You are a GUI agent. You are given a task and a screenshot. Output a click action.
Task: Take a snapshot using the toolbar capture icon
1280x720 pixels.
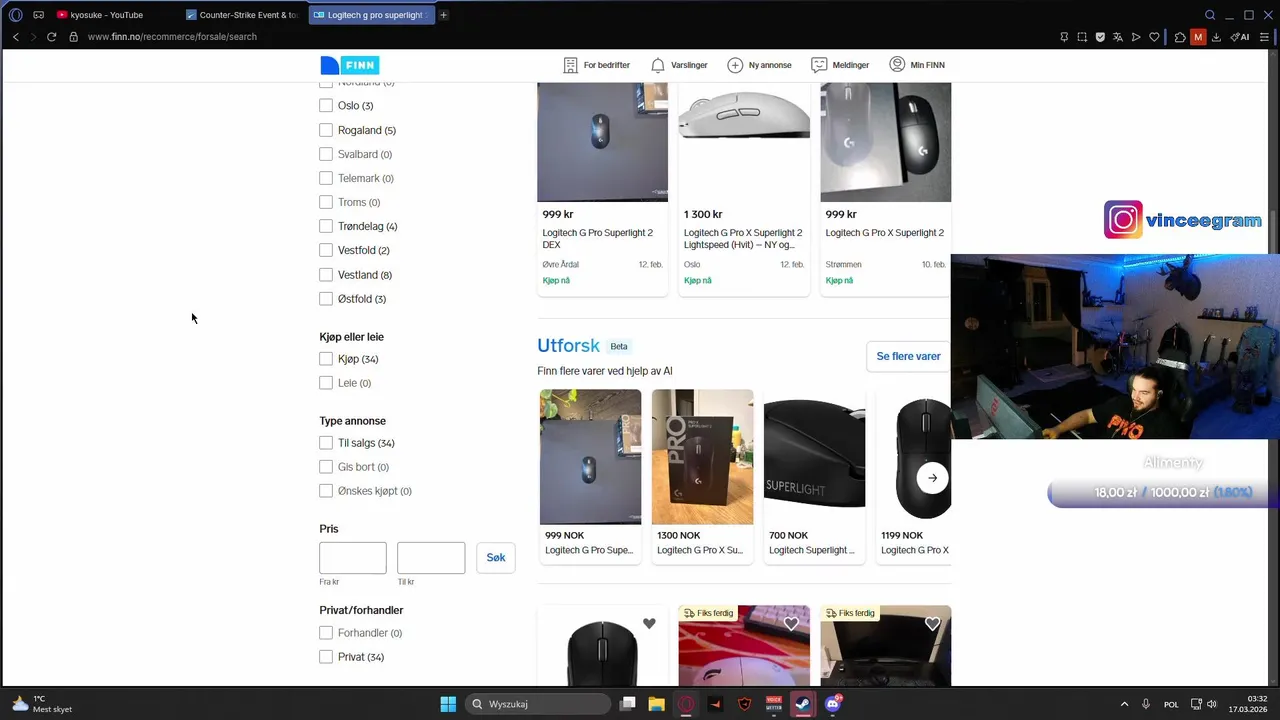1082,37
